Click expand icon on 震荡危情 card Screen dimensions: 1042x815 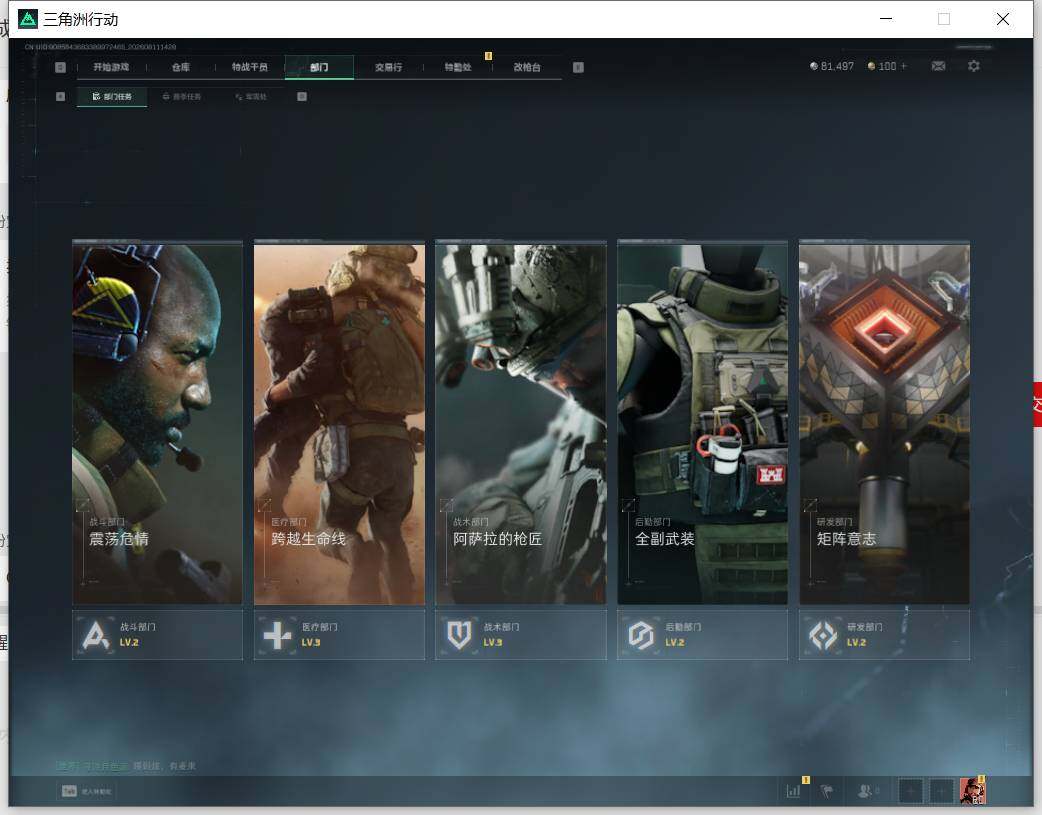tap(82, 505)
